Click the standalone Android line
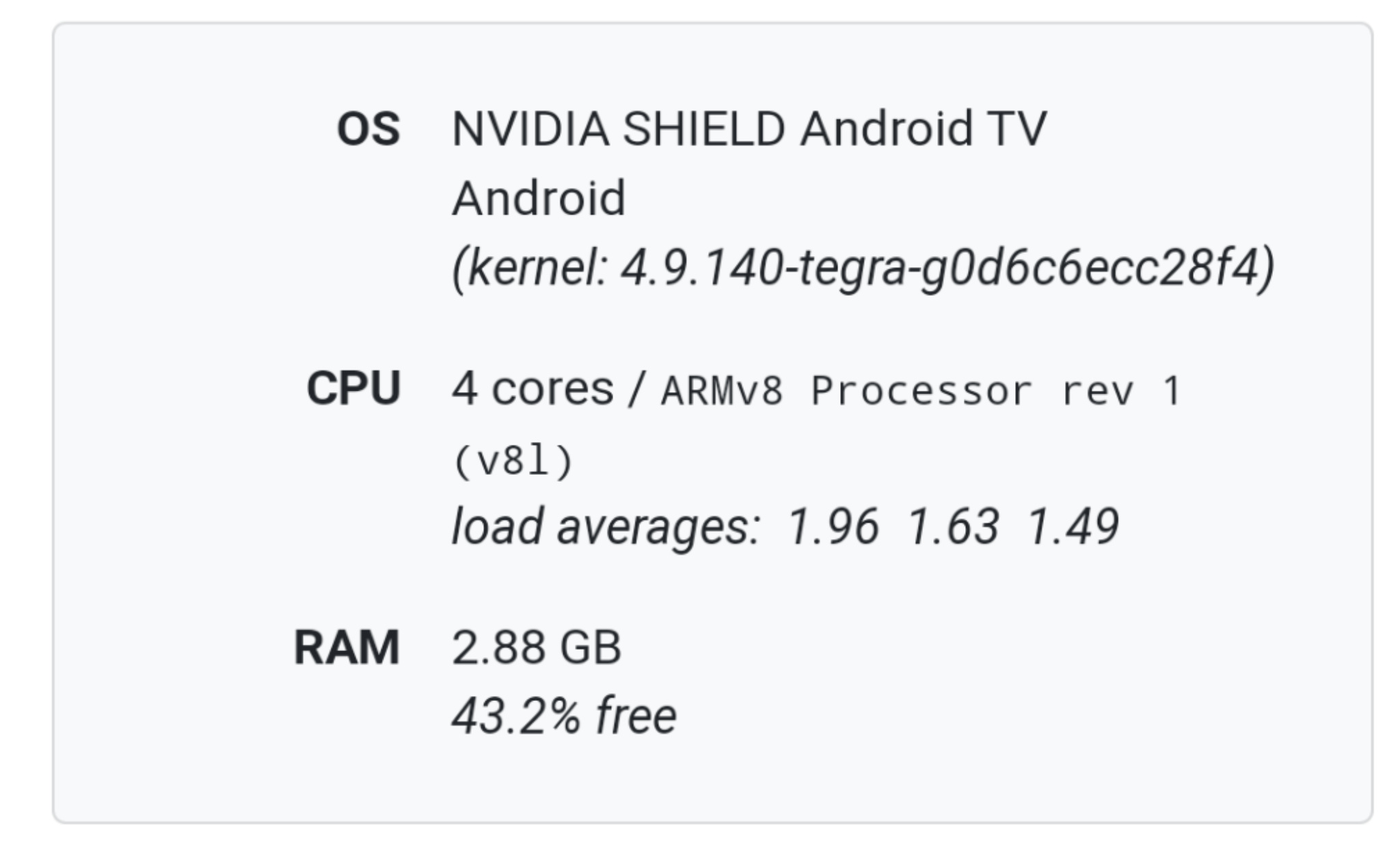The width and height of the screenshot is (1400, 854). click(539, 198)
